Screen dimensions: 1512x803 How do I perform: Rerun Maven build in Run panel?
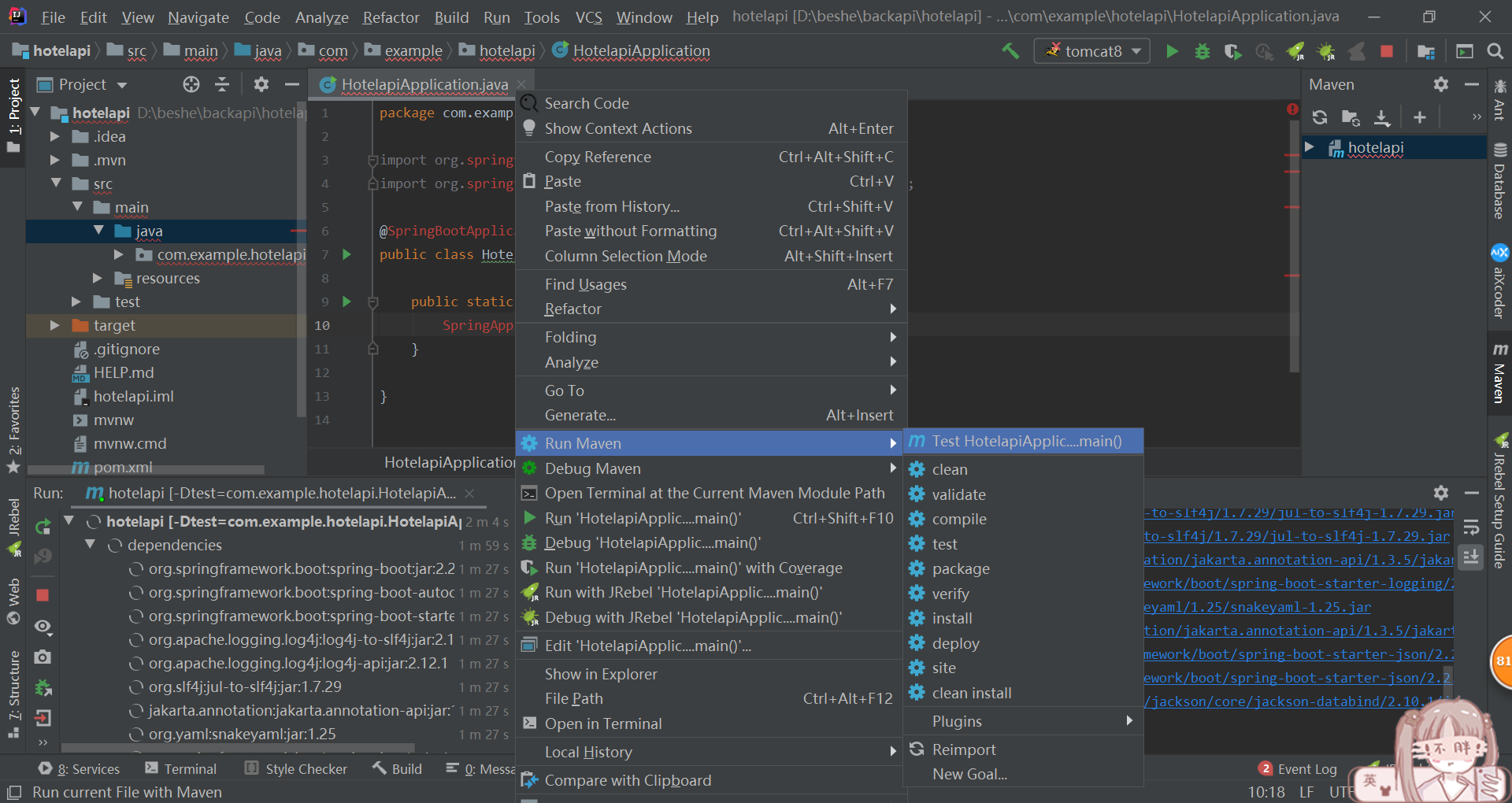tap(43, 527)
